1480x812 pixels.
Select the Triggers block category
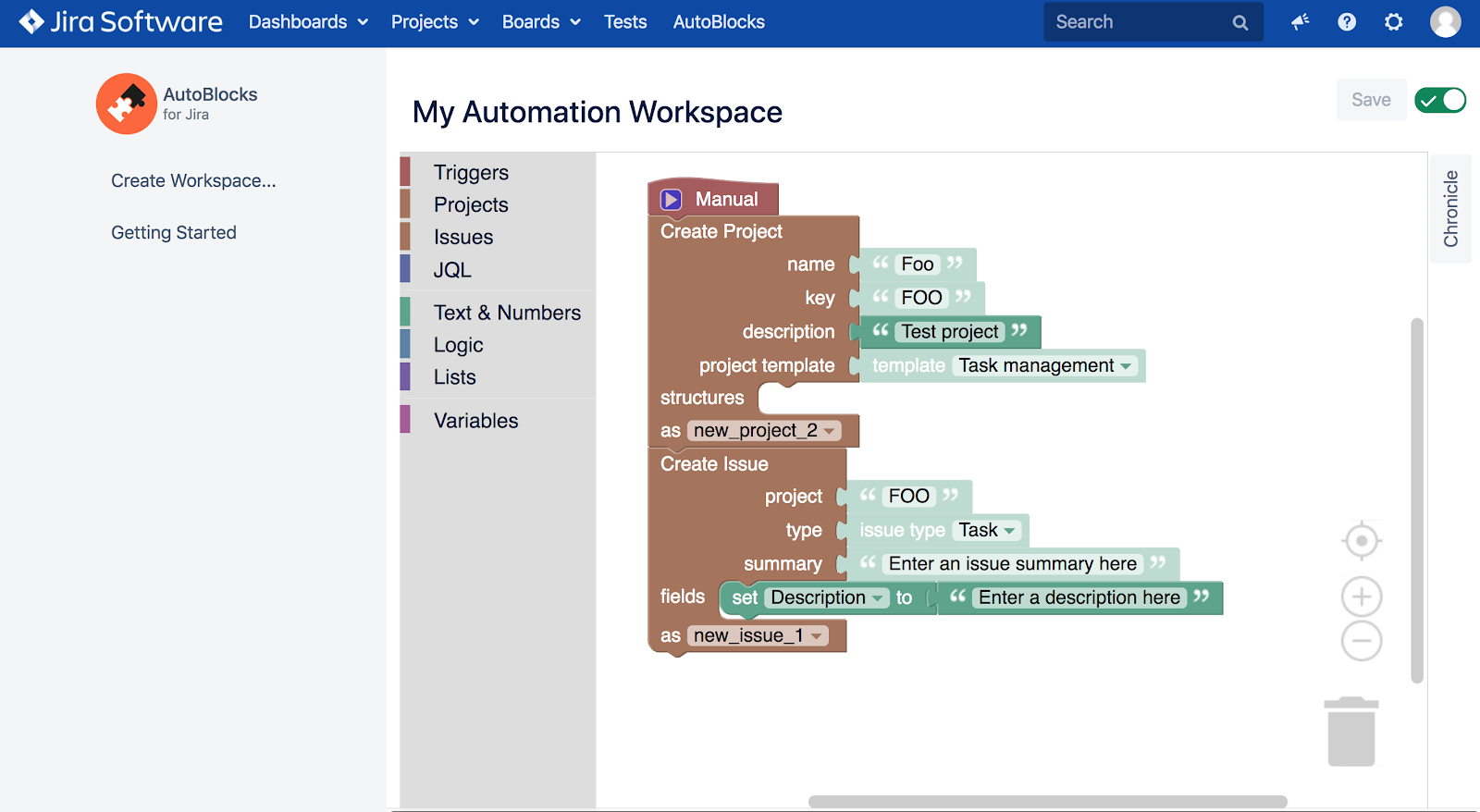[x=498, y=173]
